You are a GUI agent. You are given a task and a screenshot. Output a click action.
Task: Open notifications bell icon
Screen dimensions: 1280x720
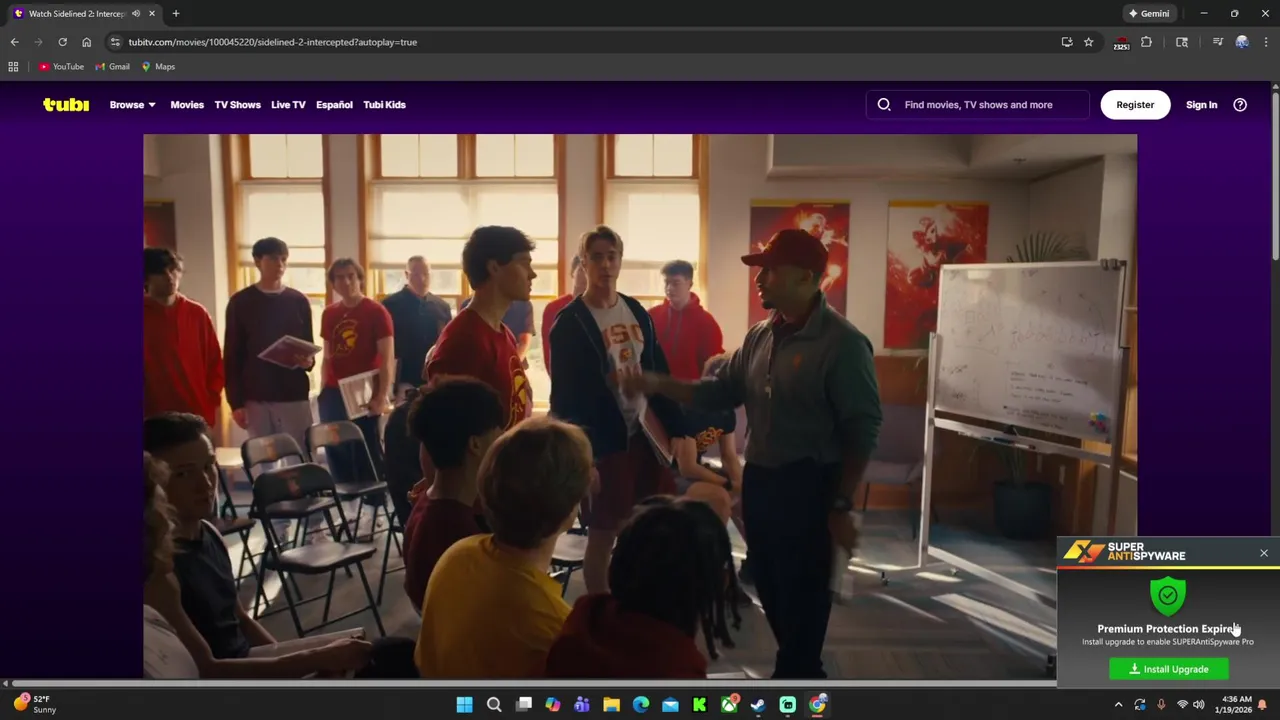pyautogui.click(x=1262, y=705)
